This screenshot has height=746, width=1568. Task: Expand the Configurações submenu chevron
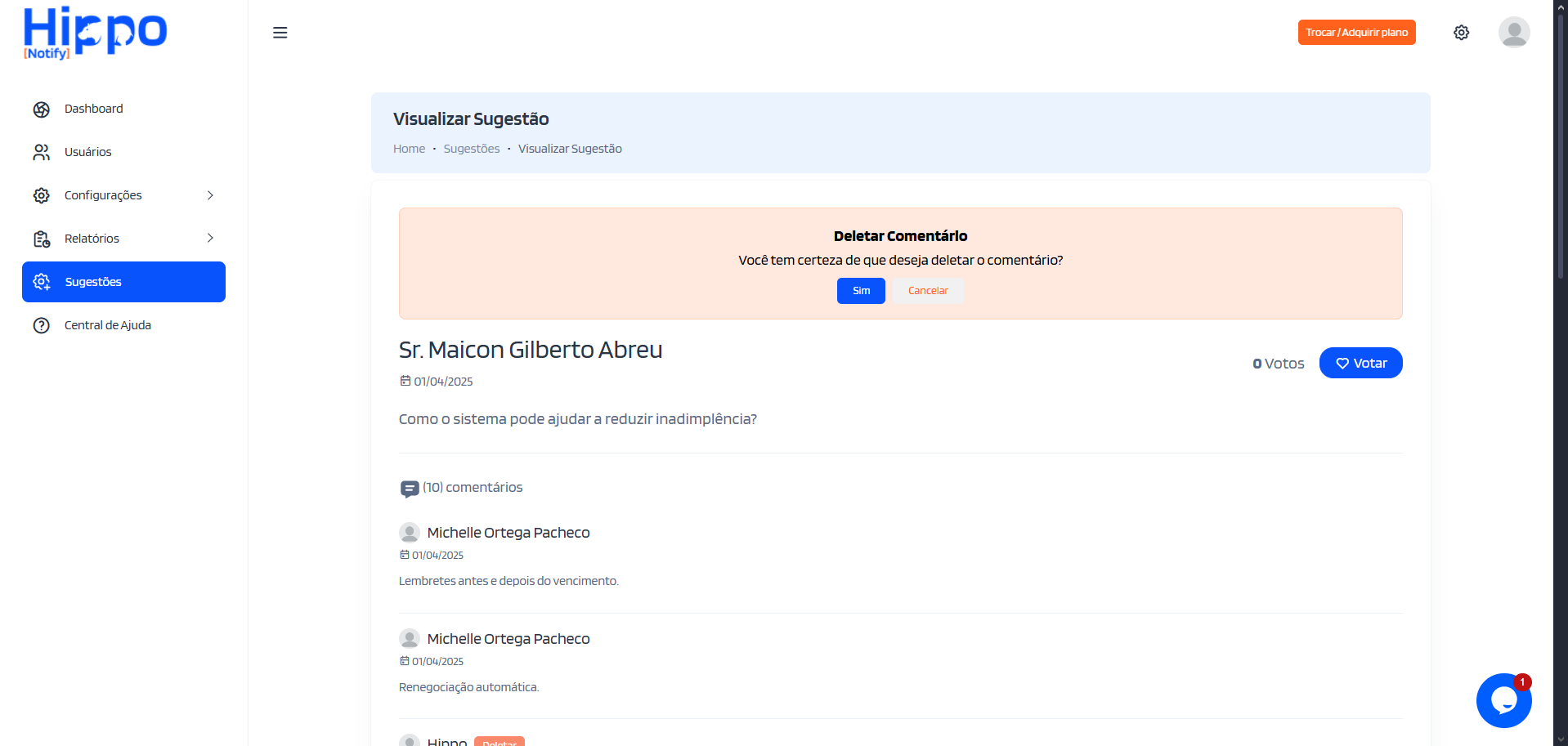click(210, 195)
